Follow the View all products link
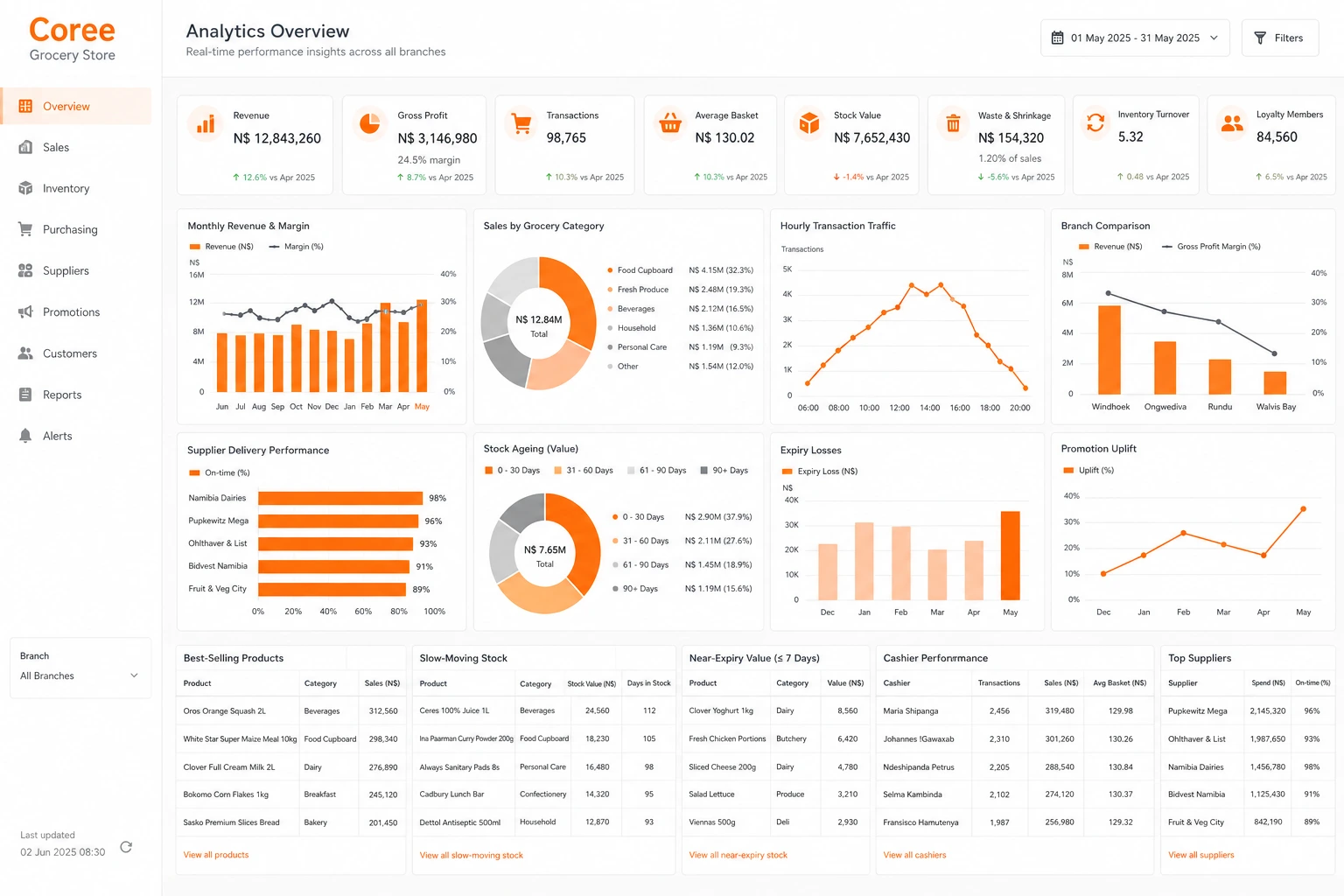This screenshot has width=1344, height=896. pos(216,855)
